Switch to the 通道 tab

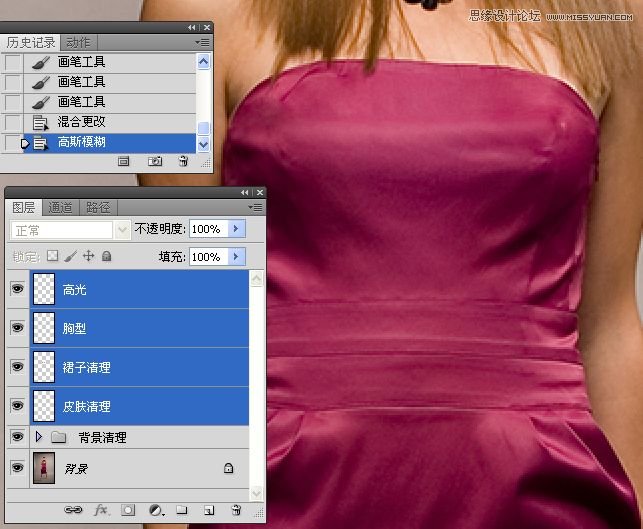60,207
